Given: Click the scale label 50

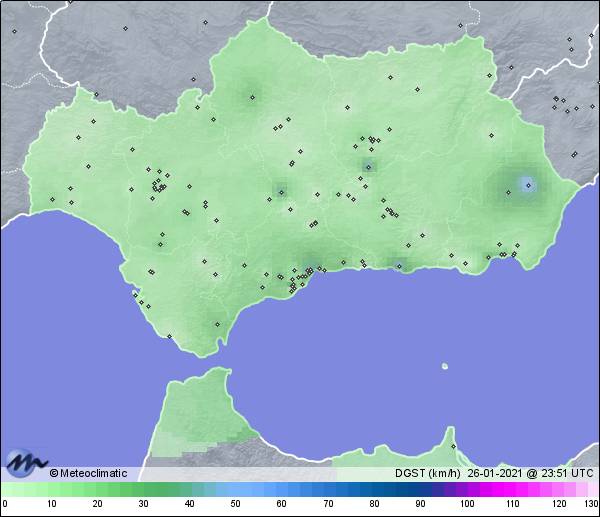Looking at the screenshot, I should click(235, 504).
